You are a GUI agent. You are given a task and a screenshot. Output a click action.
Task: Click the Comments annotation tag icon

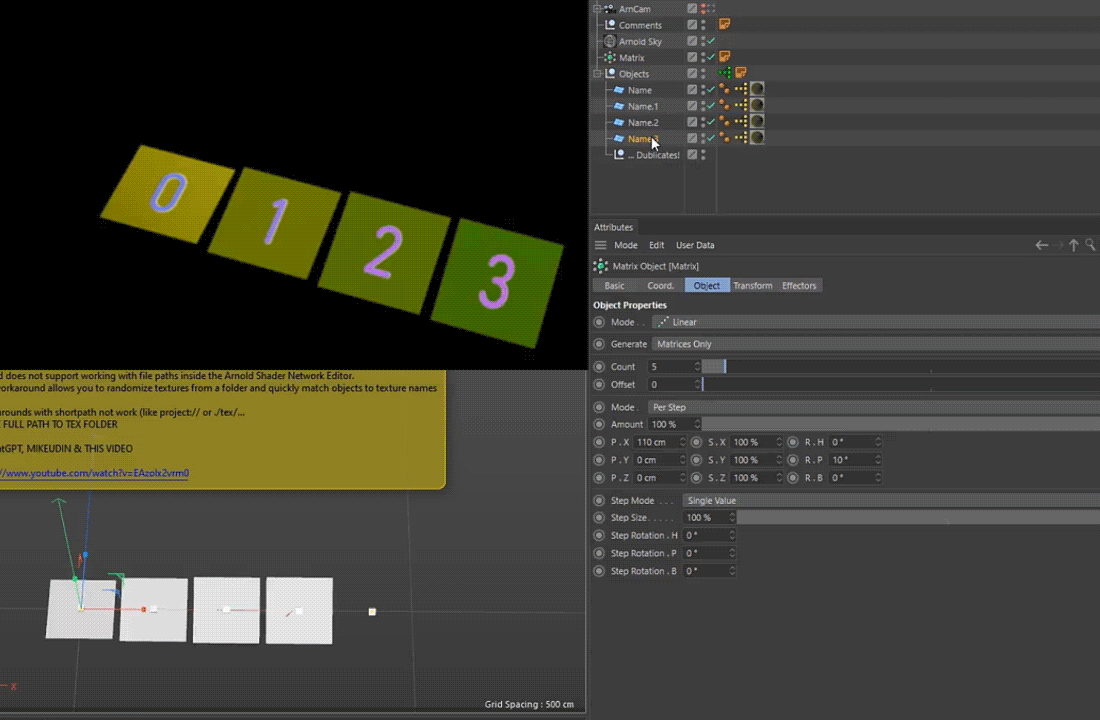724,25
